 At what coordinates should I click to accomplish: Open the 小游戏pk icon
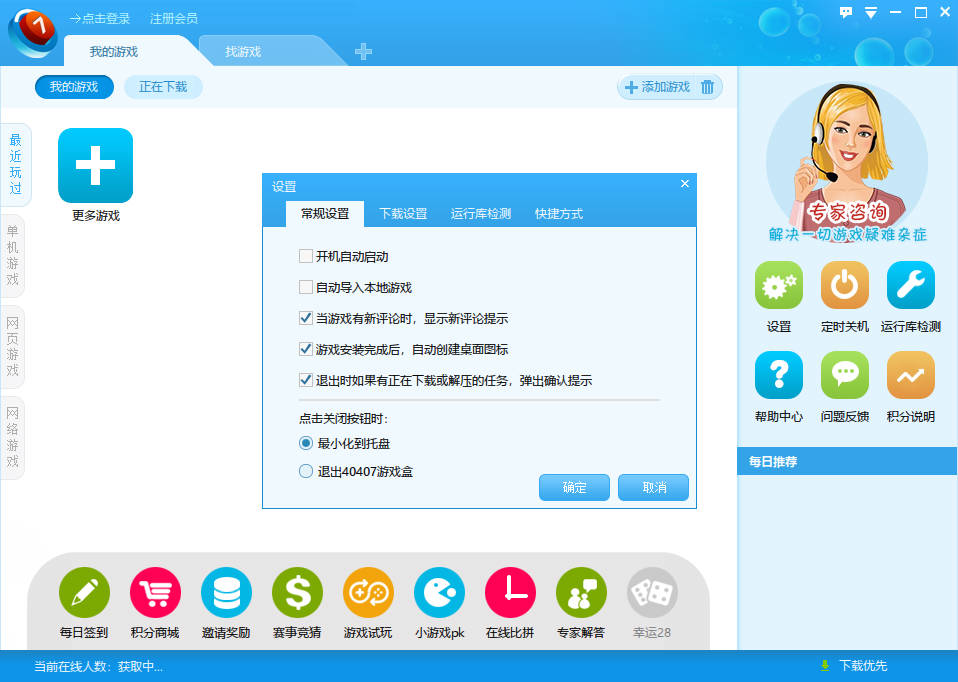tap(439, 592)
